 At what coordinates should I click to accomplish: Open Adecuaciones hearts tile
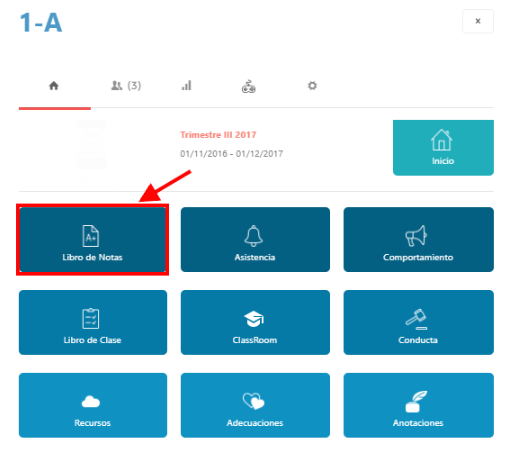(x=255, y=405)
